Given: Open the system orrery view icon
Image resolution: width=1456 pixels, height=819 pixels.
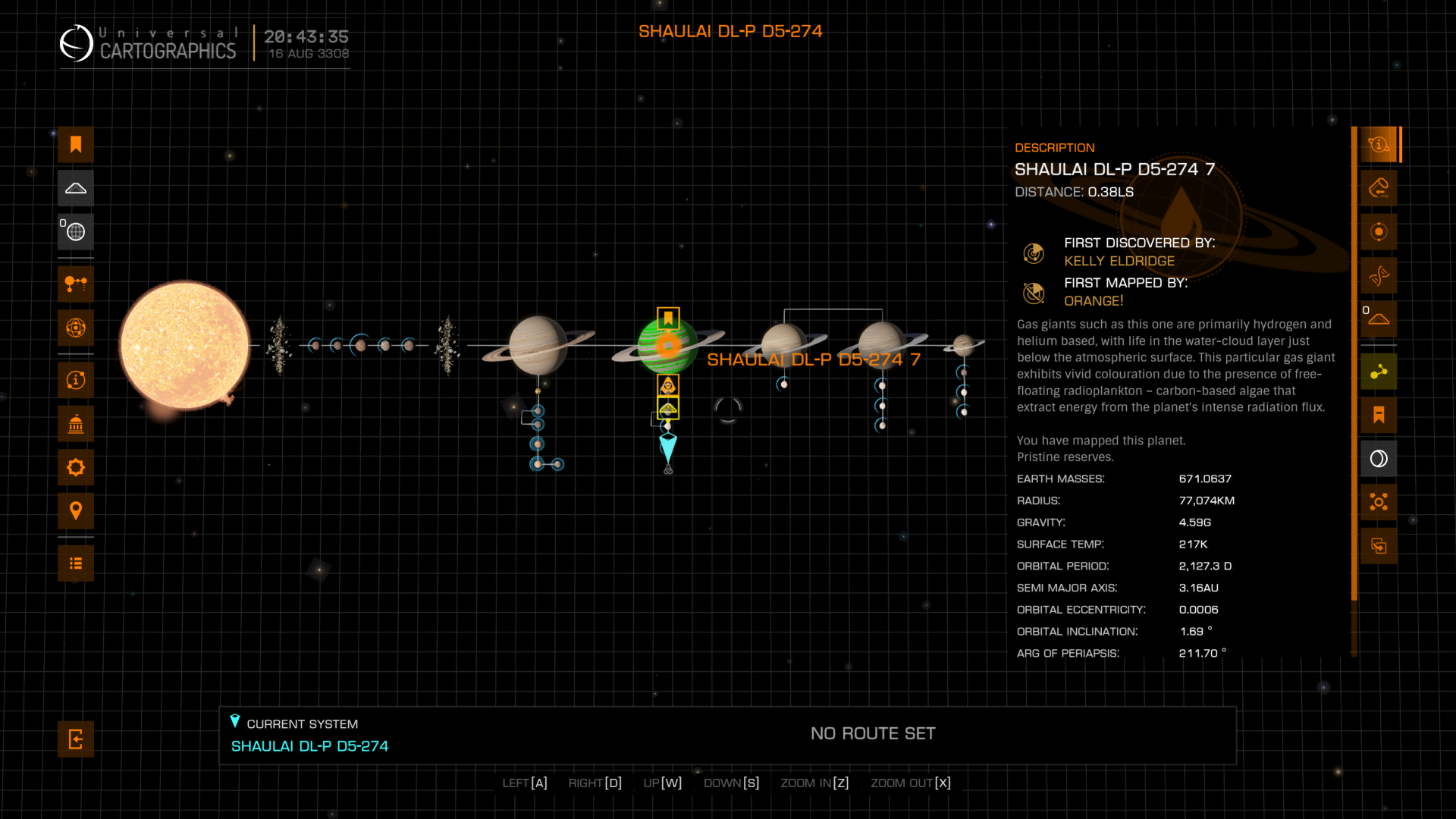Looking at the screenshot, I should tap(76, 328).
